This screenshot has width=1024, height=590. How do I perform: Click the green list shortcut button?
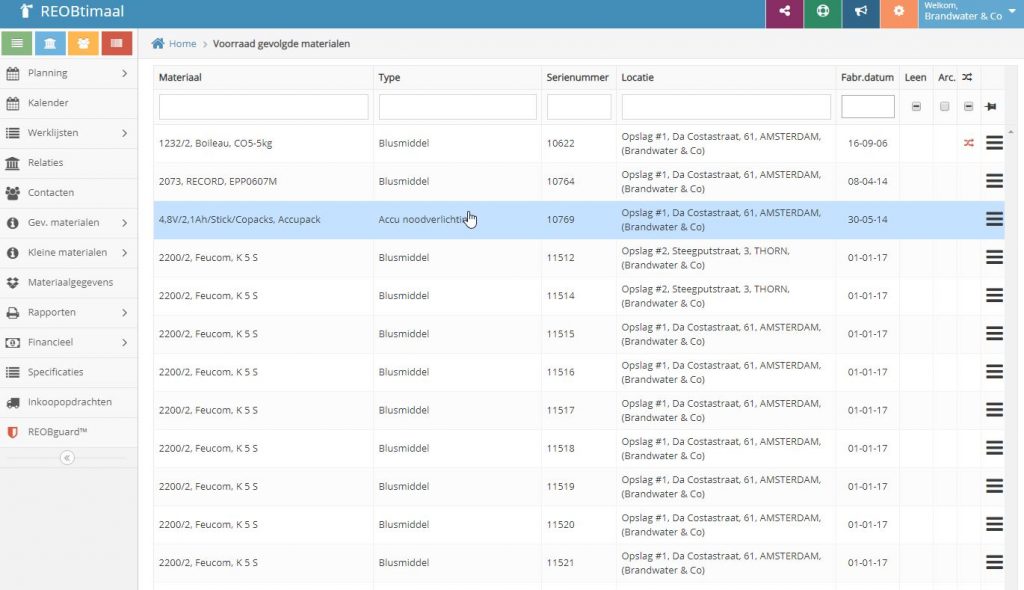click(x=17, y=43)
